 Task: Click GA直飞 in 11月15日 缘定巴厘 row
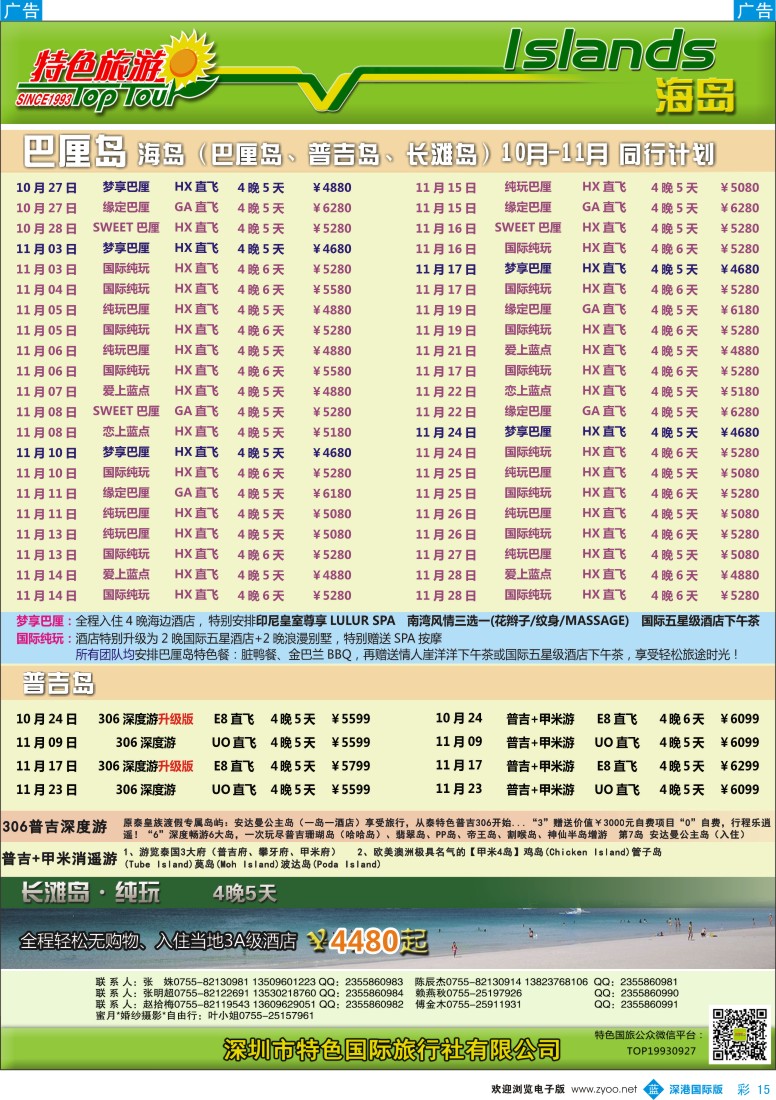pyautogui.click(x=604, y=208)
